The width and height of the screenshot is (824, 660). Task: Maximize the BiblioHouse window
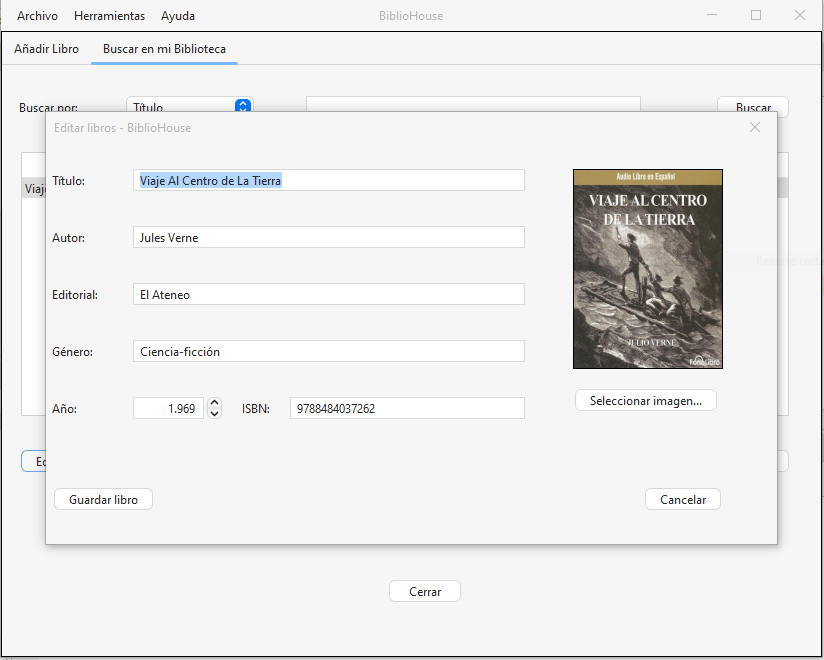coord(756,15)
